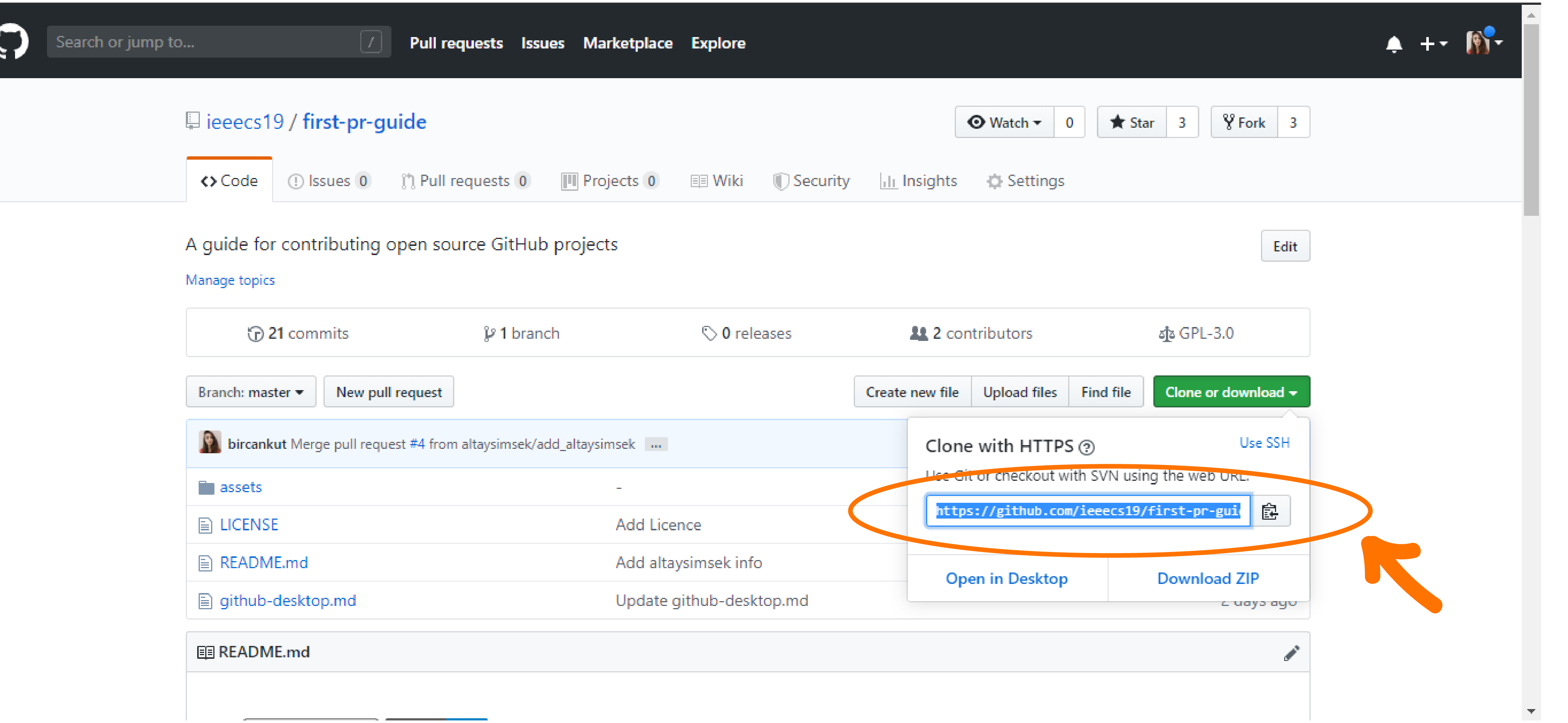Image resolution: width=1568 pixels, height=723 pixels.
Task: Open the Watch dropdown
Action: pyautogui.click(x=1004, y=122)
